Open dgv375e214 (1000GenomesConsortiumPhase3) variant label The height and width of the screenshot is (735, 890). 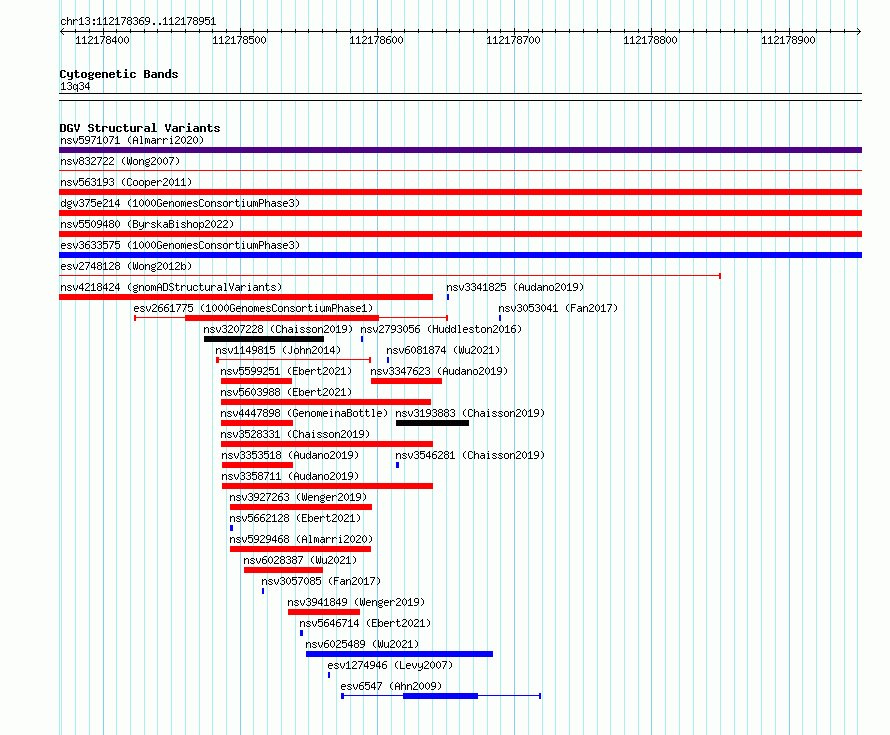[180, 203]
